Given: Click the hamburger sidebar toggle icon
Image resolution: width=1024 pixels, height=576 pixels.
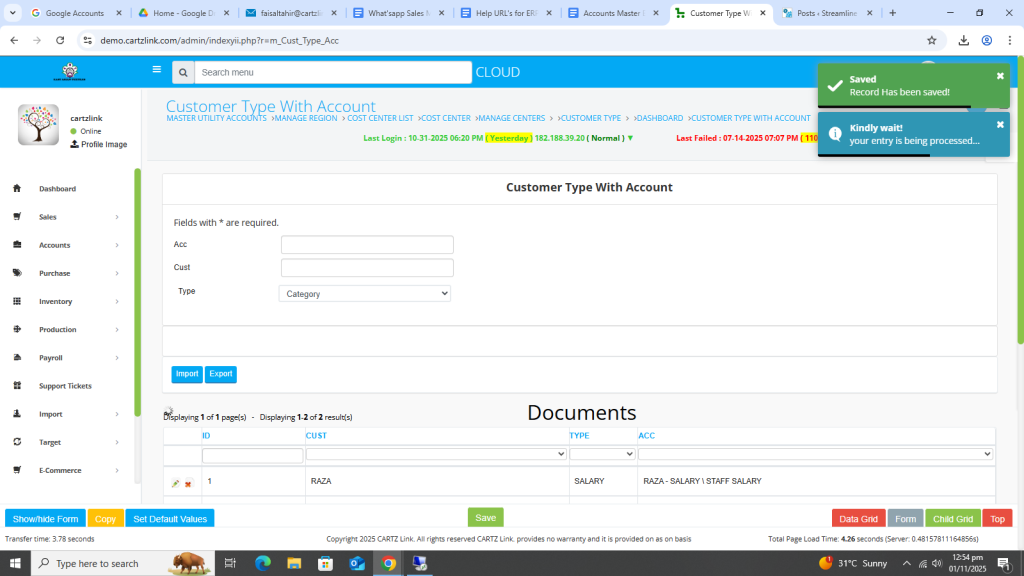Looking at the screenshot, I should pos(156,70).
